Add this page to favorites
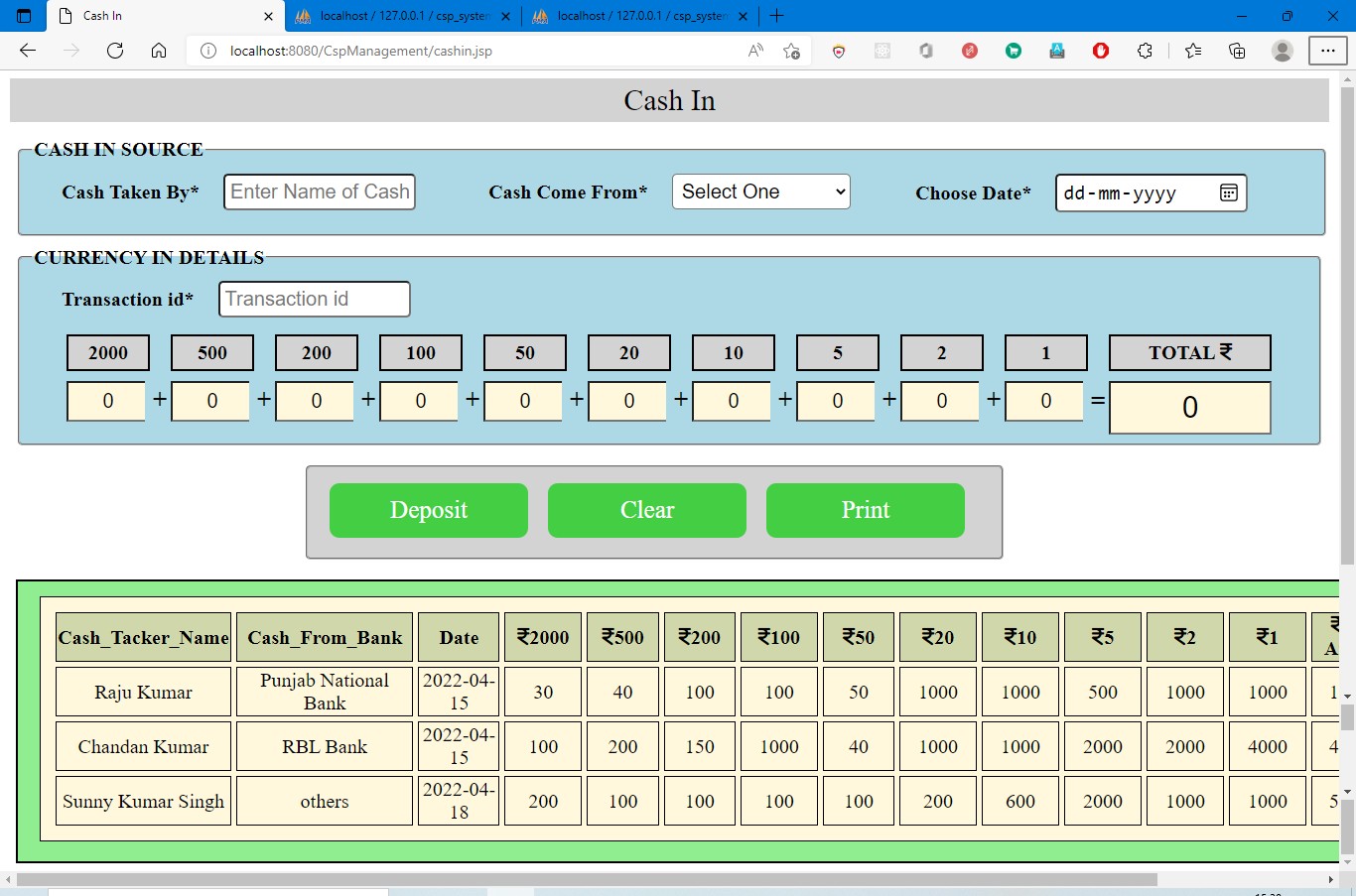This screenshot has height=896, width=1356. (x=791, y=51)
